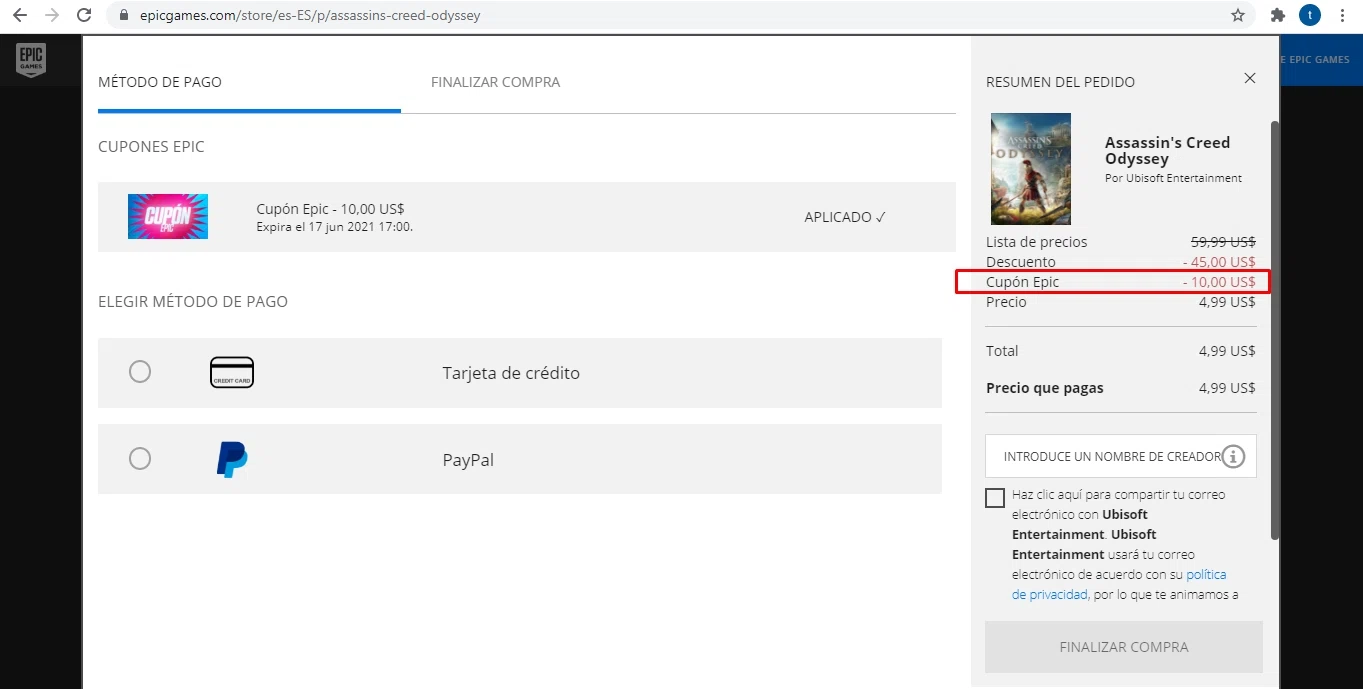The width and height of the screenshot is (1363, 689).
Task: Click the Por Ubisoft Entertainment text
Action: coord(1173,178)
